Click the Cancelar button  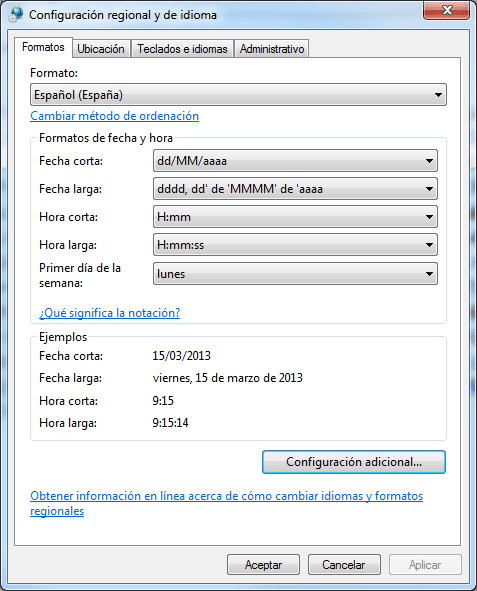[x=344, y=565]
